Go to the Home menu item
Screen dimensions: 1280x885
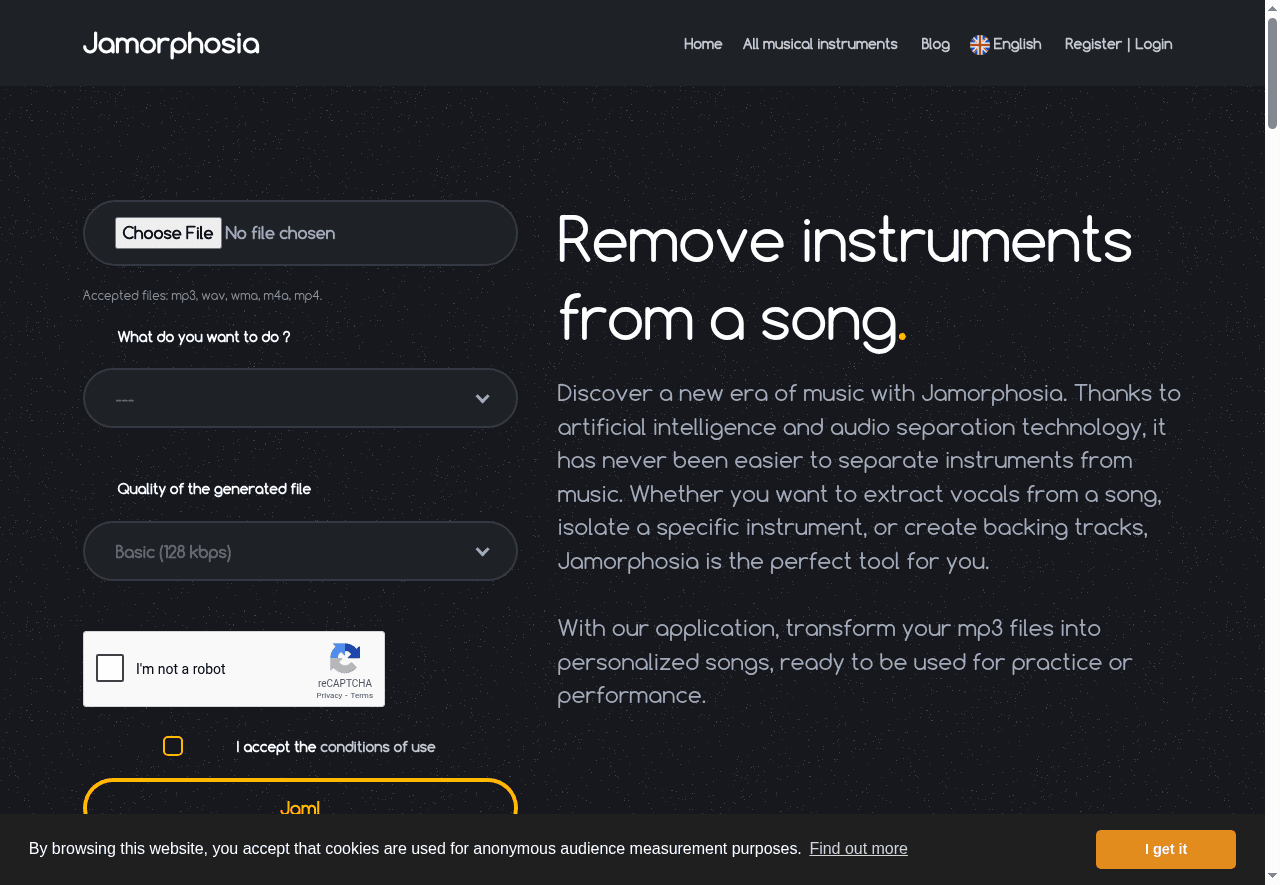pyautogui.click(x=703, y=44)
